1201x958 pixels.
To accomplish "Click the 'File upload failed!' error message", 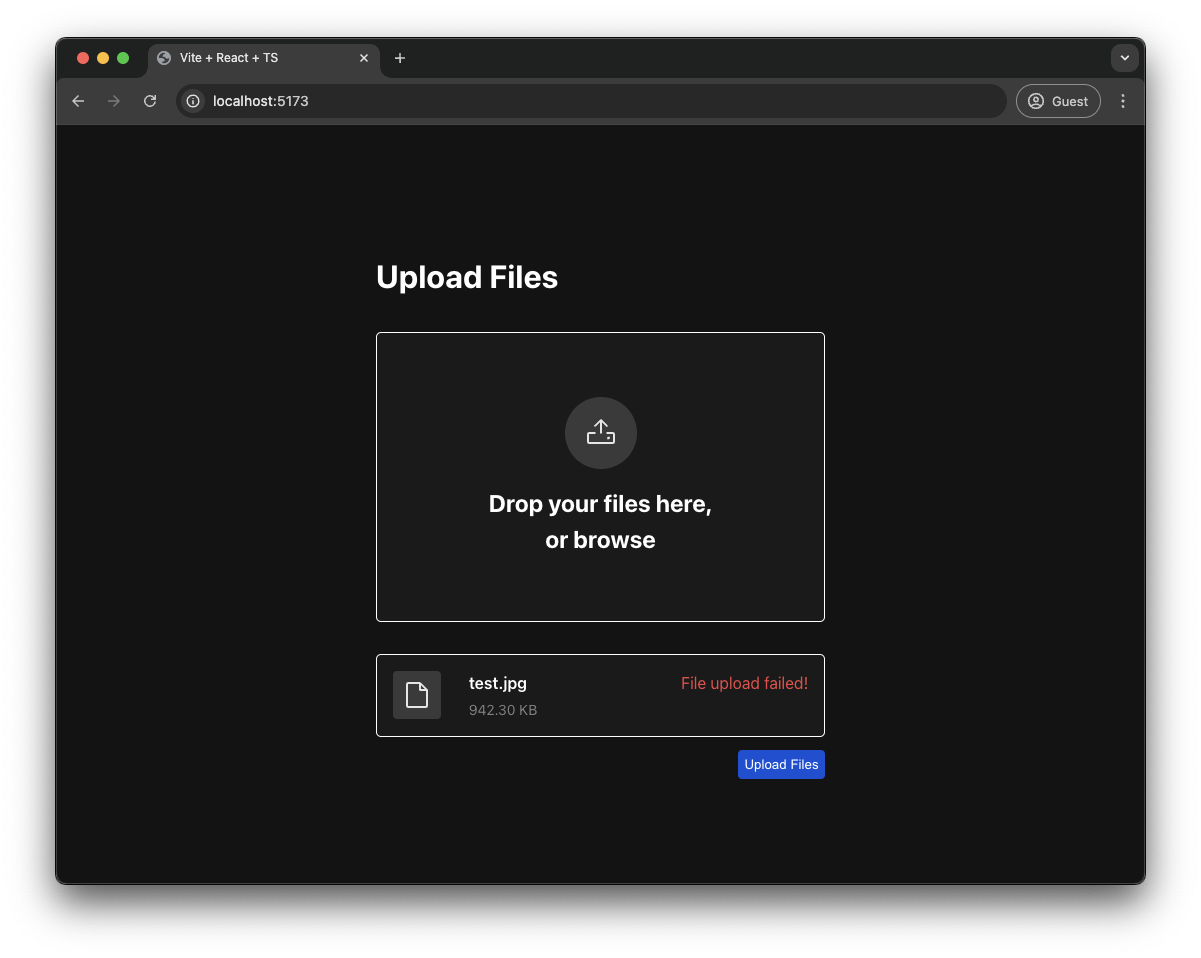I will coord(744,684).
